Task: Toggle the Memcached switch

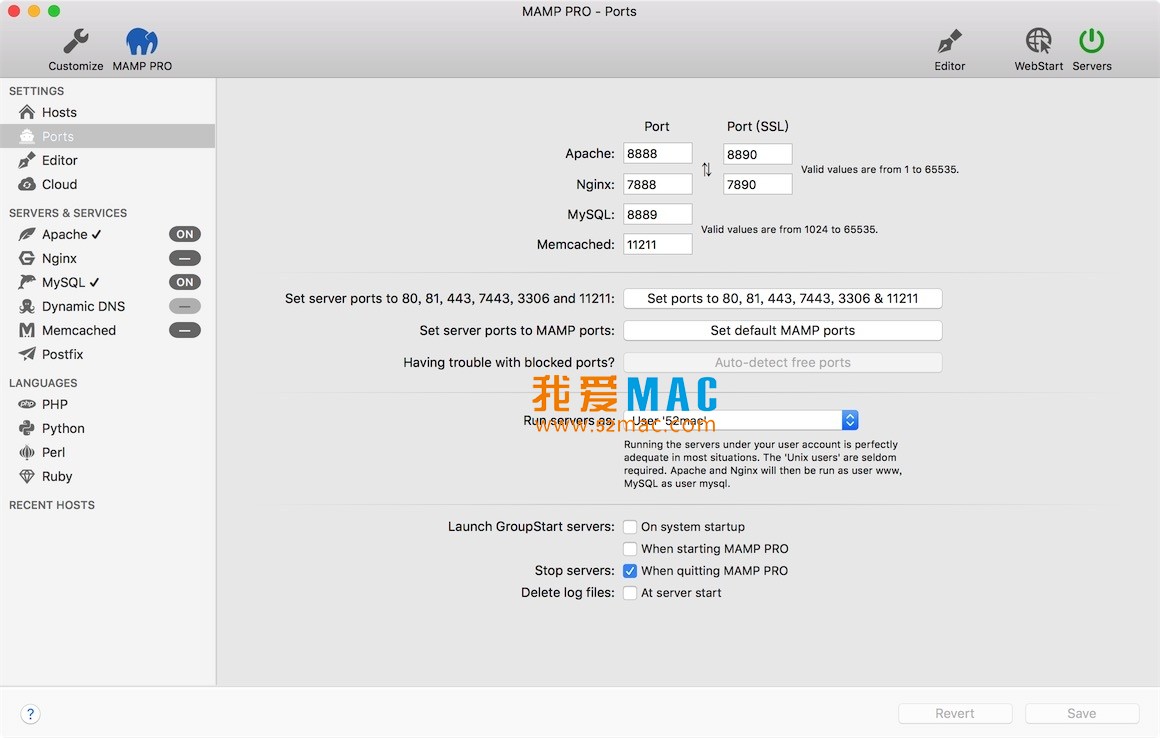Action: [184, 330]
